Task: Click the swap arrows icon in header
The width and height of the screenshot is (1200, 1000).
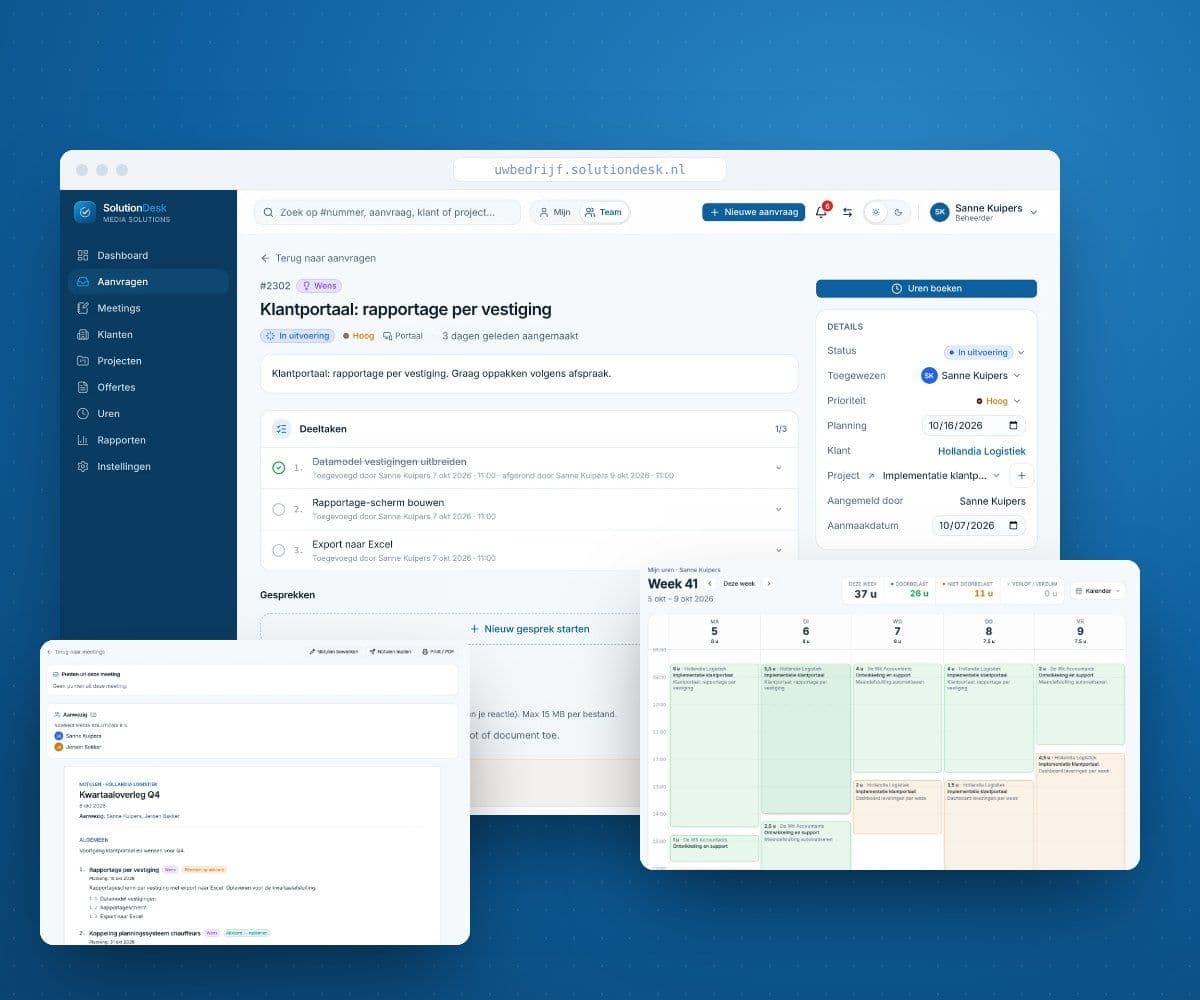Action: (x=847, y=212)
